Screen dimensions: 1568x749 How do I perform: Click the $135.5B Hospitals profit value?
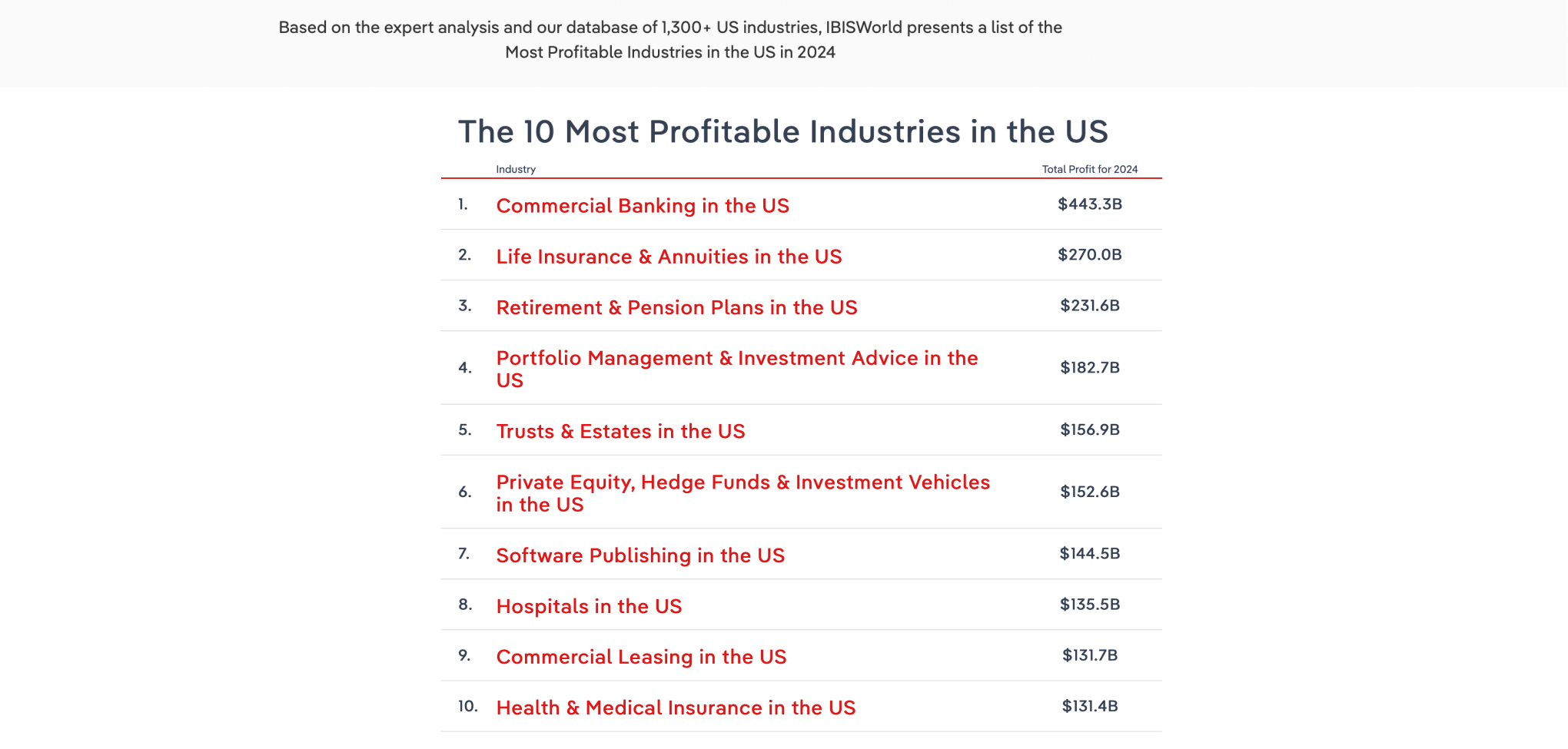pyautogui.click(x=1089, y=605)
